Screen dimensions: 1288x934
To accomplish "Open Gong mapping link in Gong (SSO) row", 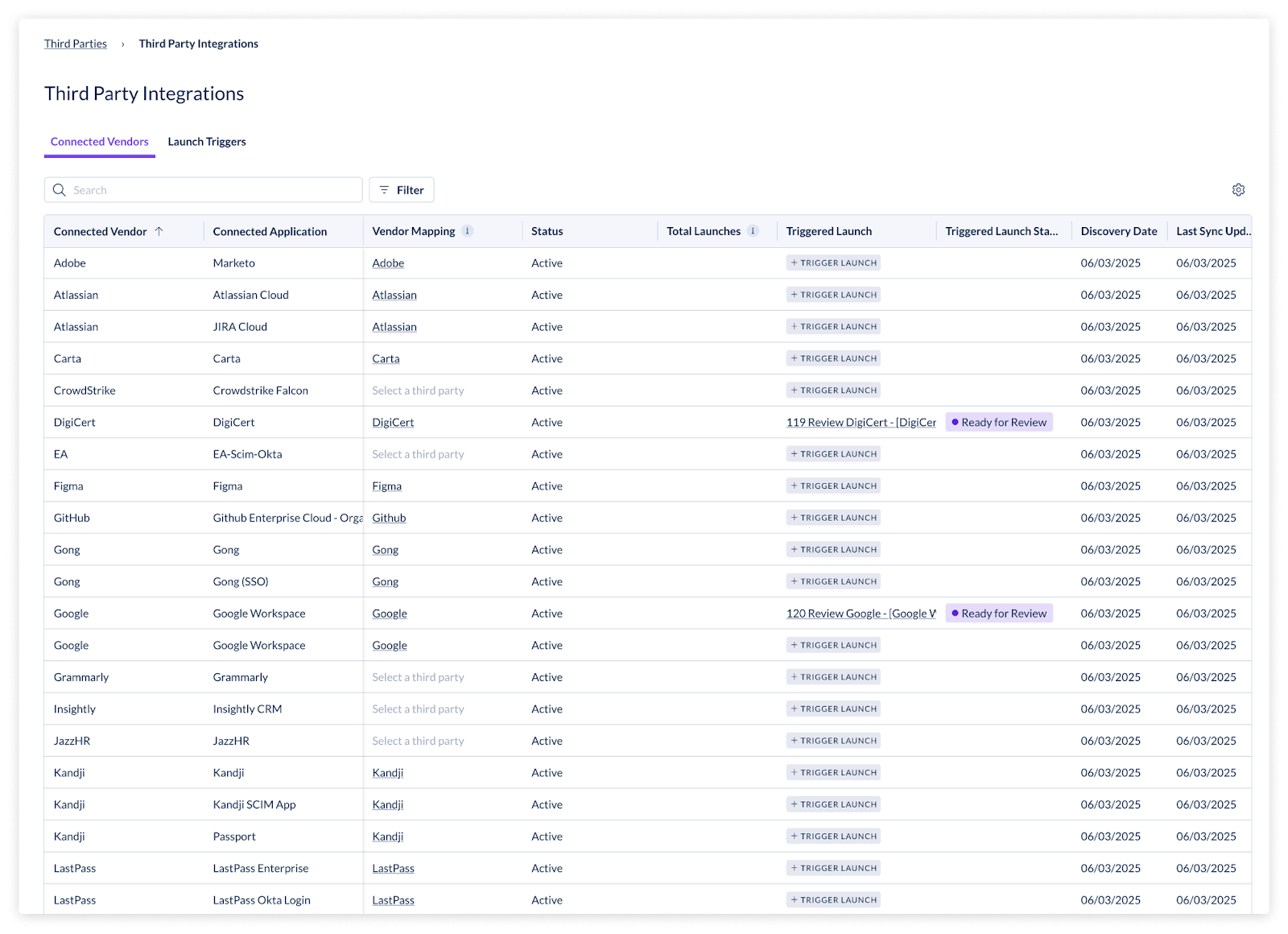I will [x=385, y=581].
